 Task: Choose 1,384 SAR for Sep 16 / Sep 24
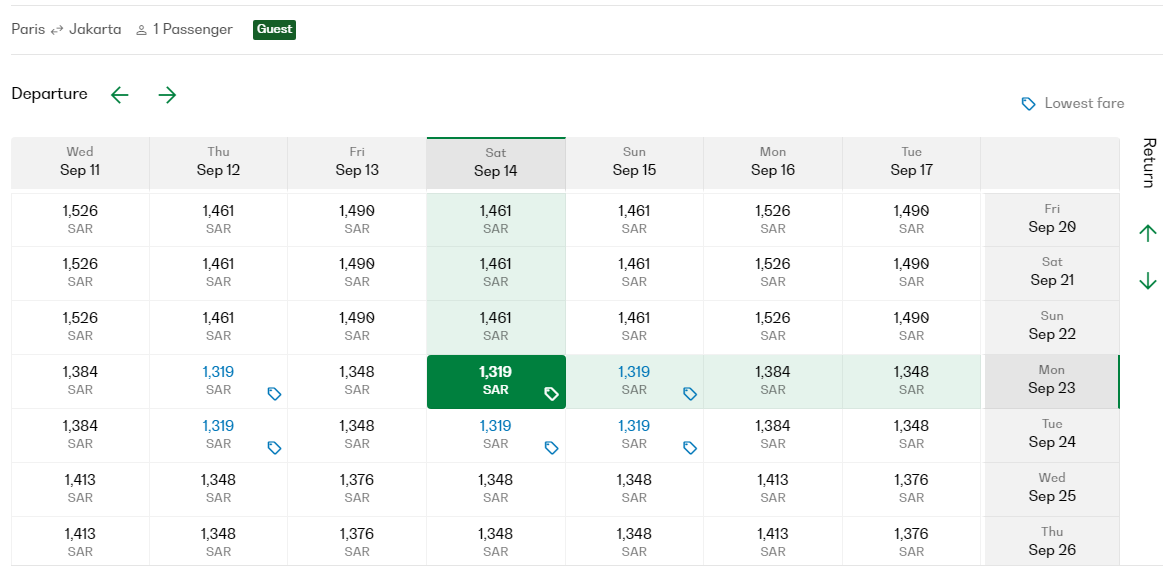pyautogui.click(x=773, y=435)
